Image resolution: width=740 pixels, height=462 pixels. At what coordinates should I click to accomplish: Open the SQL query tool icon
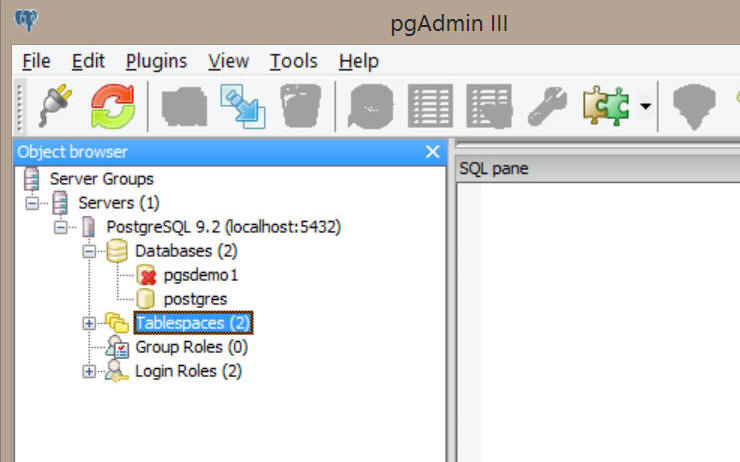370,107
